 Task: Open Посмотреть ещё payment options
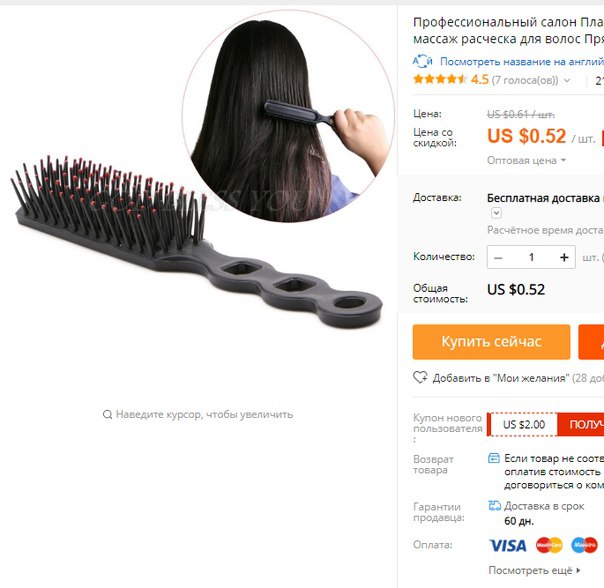point(534,570)
